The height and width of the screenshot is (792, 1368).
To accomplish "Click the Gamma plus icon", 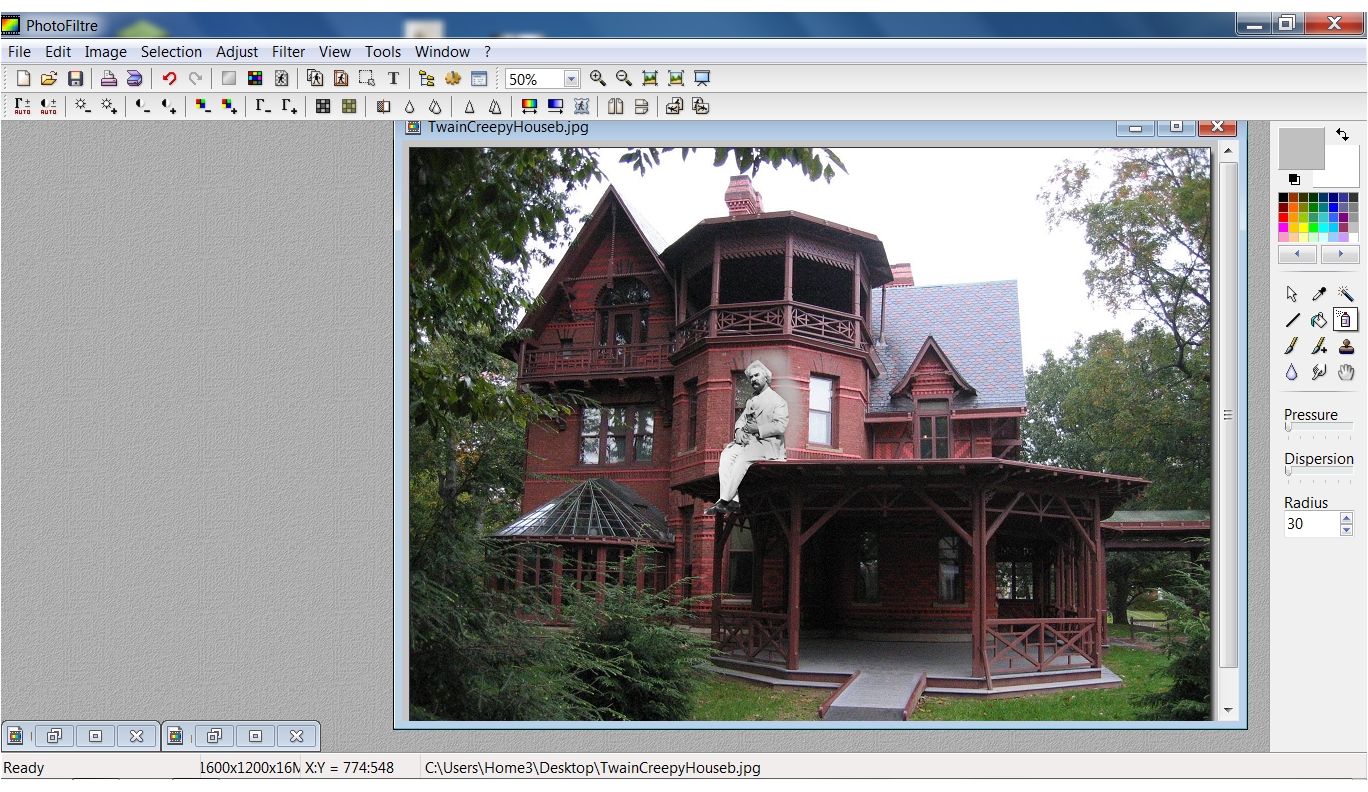I will pyautogui.click(x=289, y=106).
